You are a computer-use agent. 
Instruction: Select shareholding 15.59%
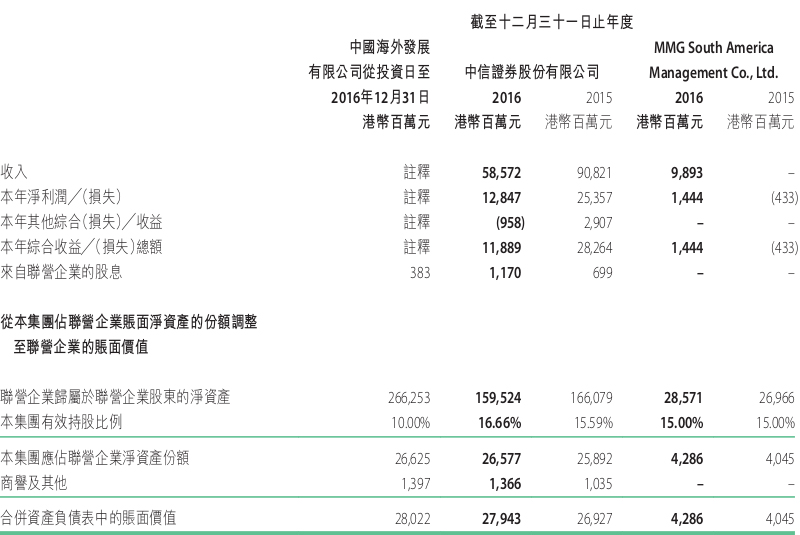coord(593,423)
